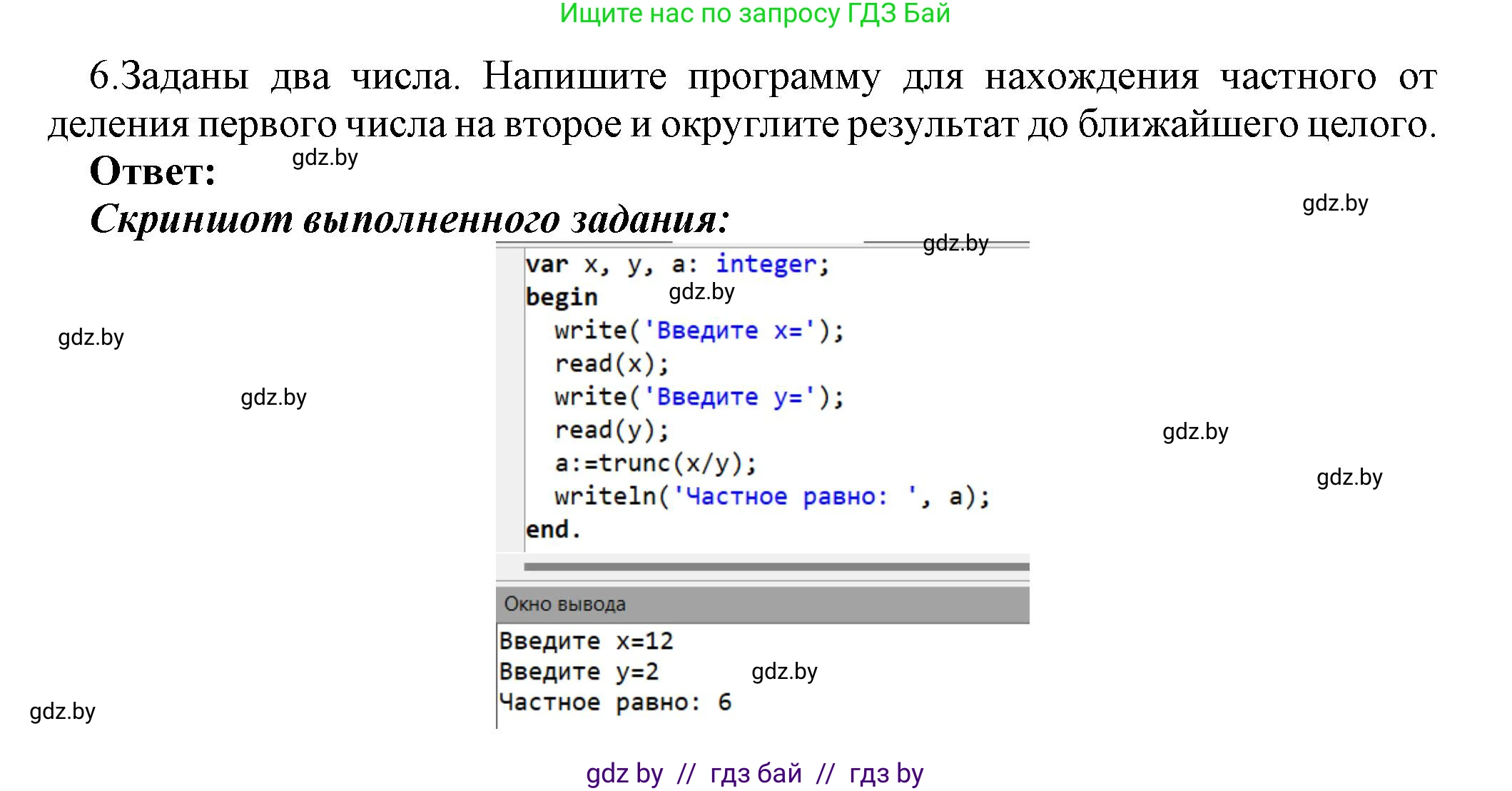Viewport: 1512px width, 791px height.
Task: Click the writeln Частное равно code line
Action: point(772,496)
